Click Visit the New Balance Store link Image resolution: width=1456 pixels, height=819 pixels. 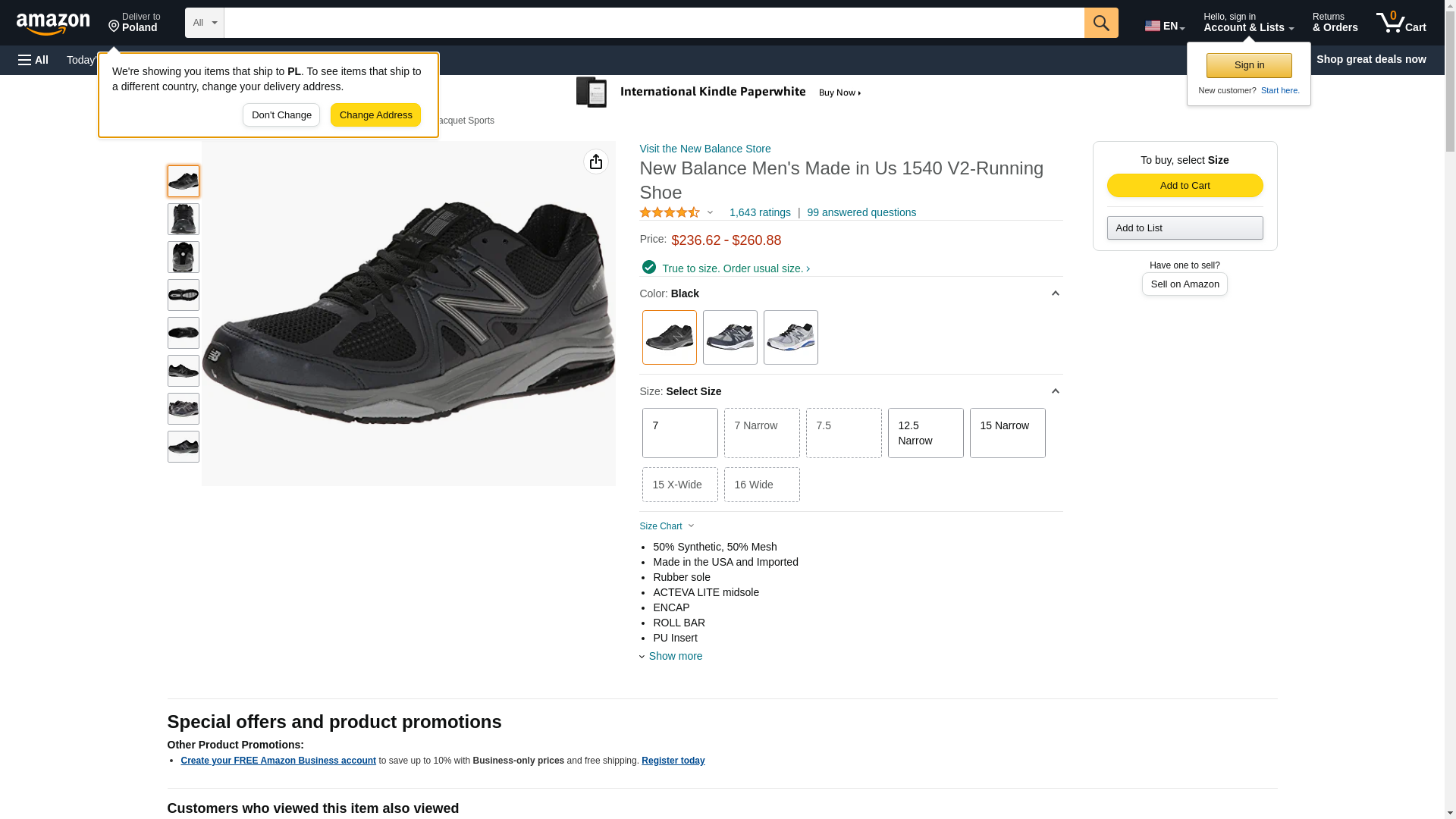click(x=704, y=149)
